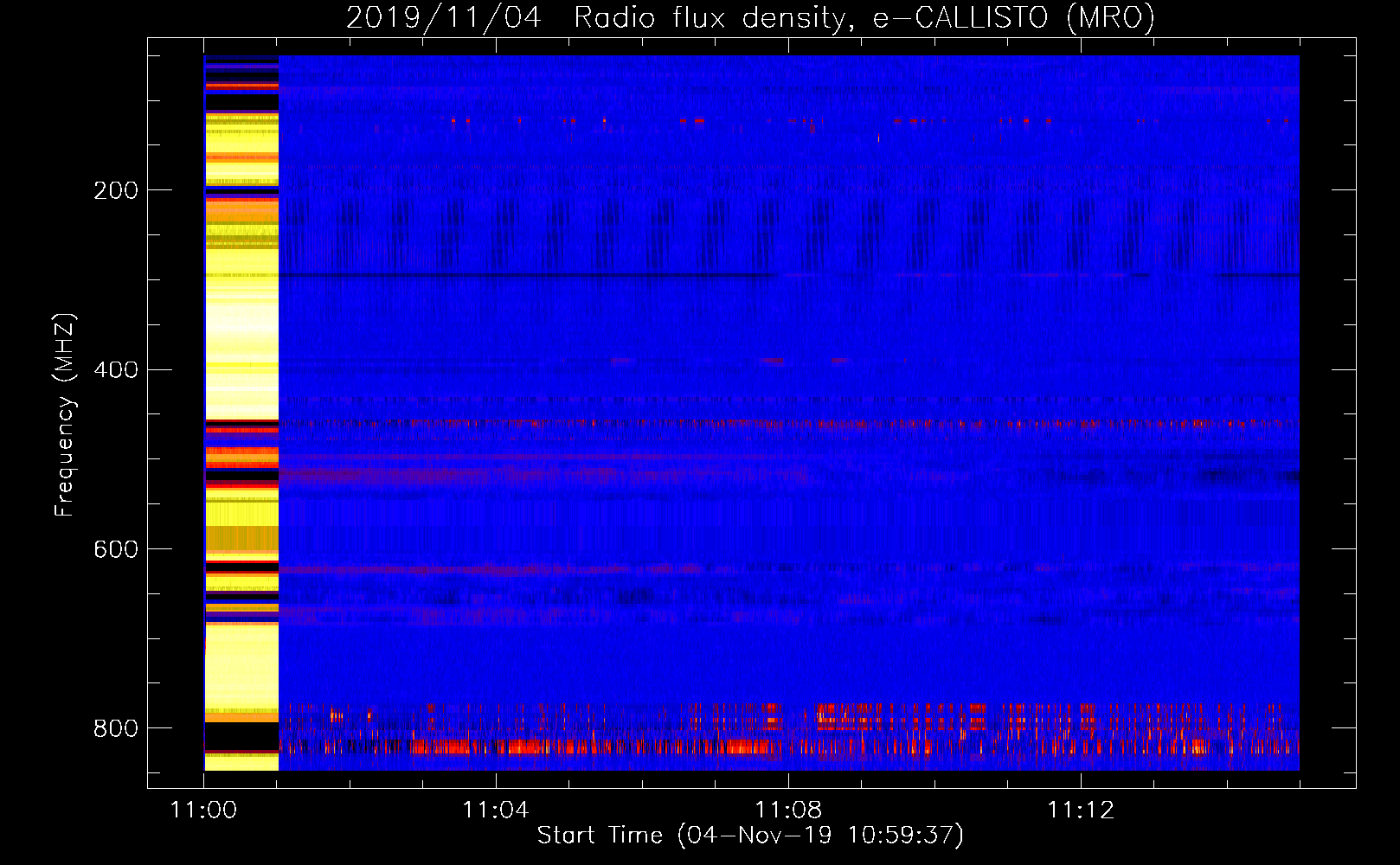Click the plot title '2019/11/04 Radio flux density'
1400x865 pixels.
click(750, 16)
